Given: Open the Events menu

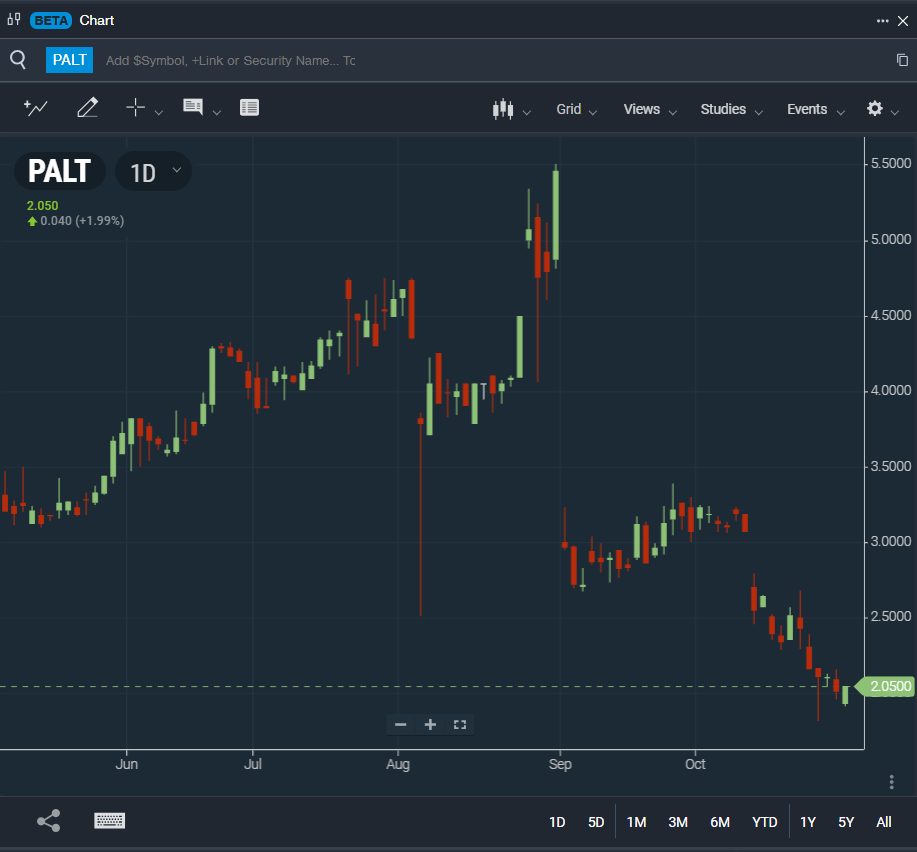Looking at the screenshot, I should (x=815, y=109).
